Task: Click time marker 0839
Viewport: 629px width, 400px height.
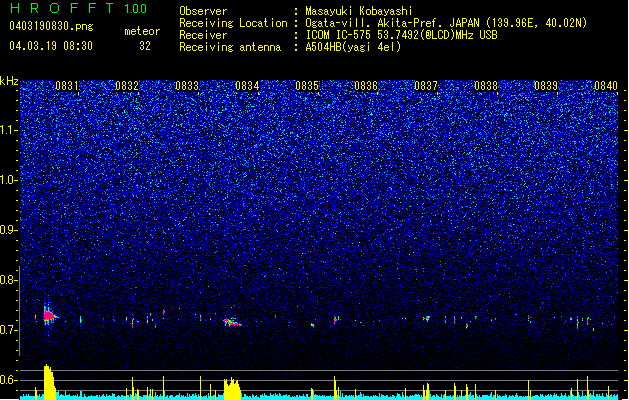Action: pos(546,86)
